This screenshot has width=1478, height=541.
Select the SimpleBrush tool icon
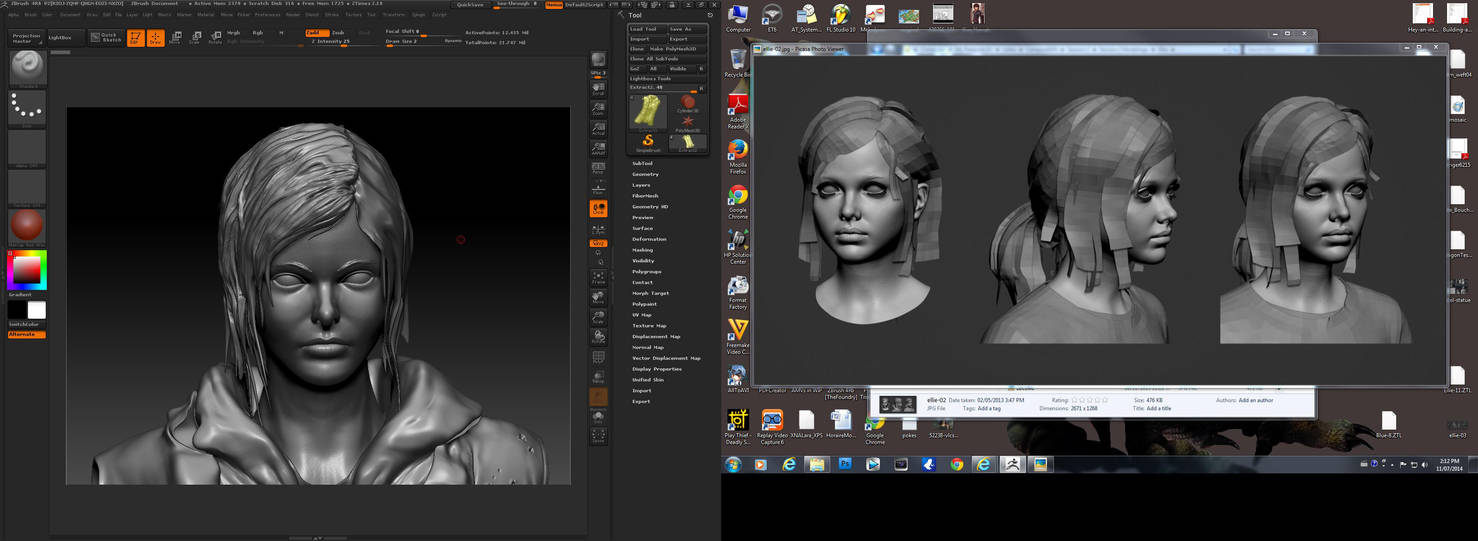[648, 142]
